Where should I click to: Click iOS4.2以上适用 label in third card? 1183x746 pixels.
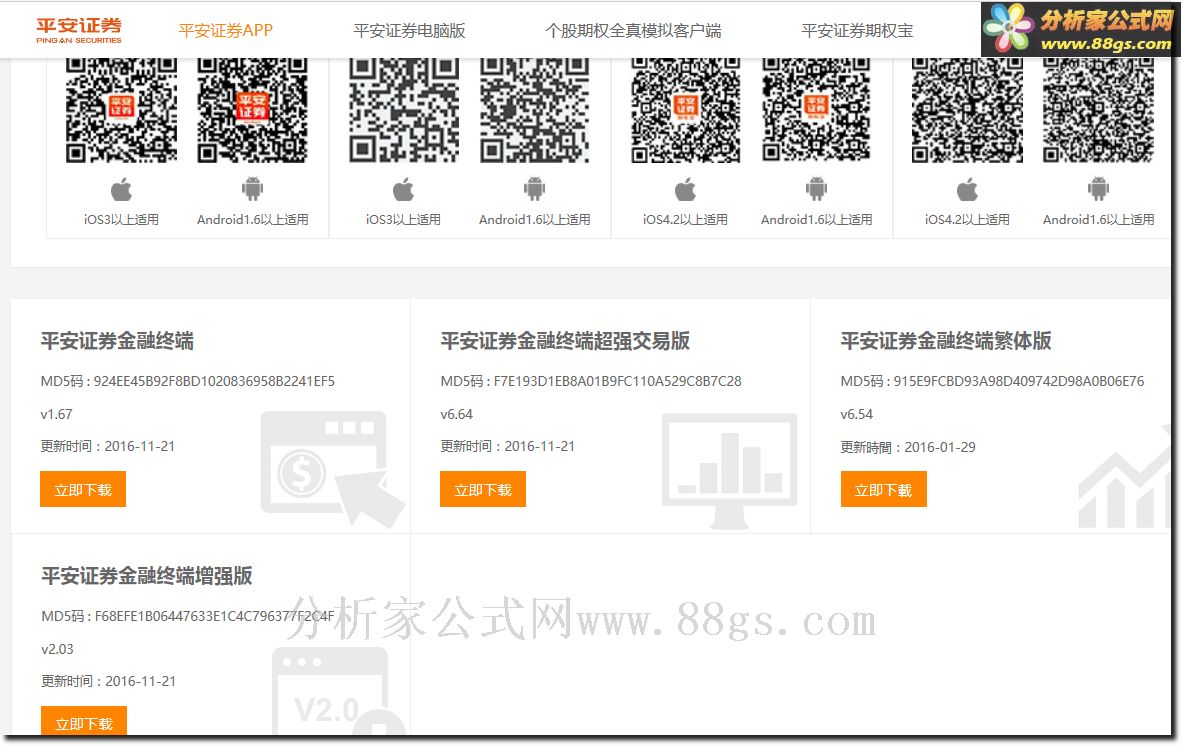[686, 220]
